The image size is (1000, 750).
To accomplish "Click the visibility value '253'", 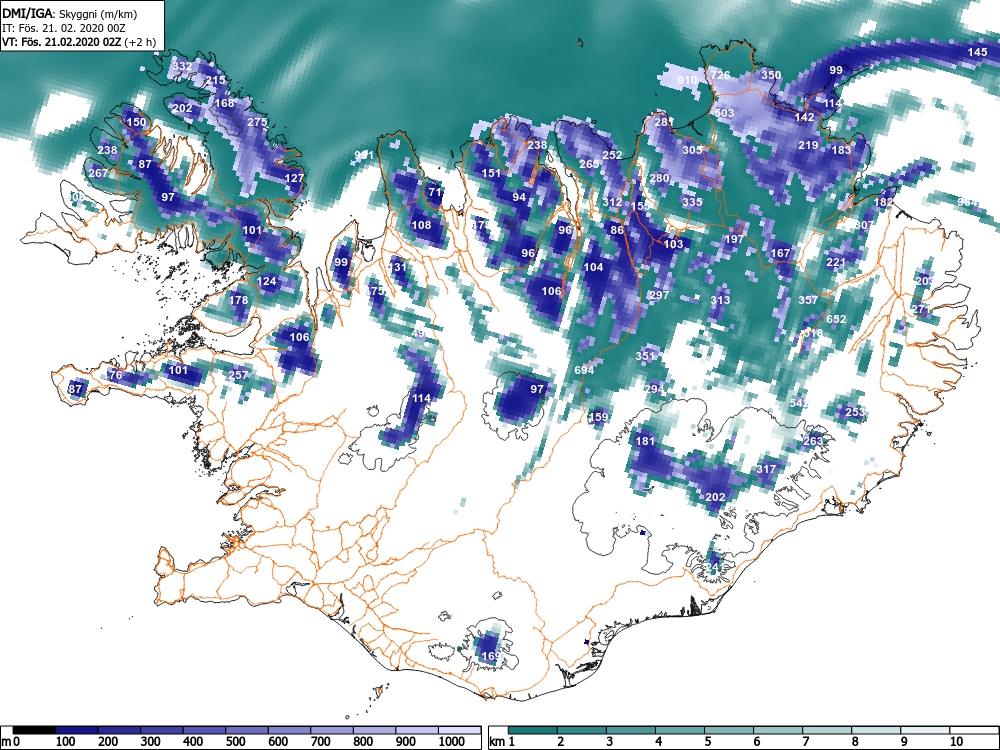I will click(x=855, y=412).
